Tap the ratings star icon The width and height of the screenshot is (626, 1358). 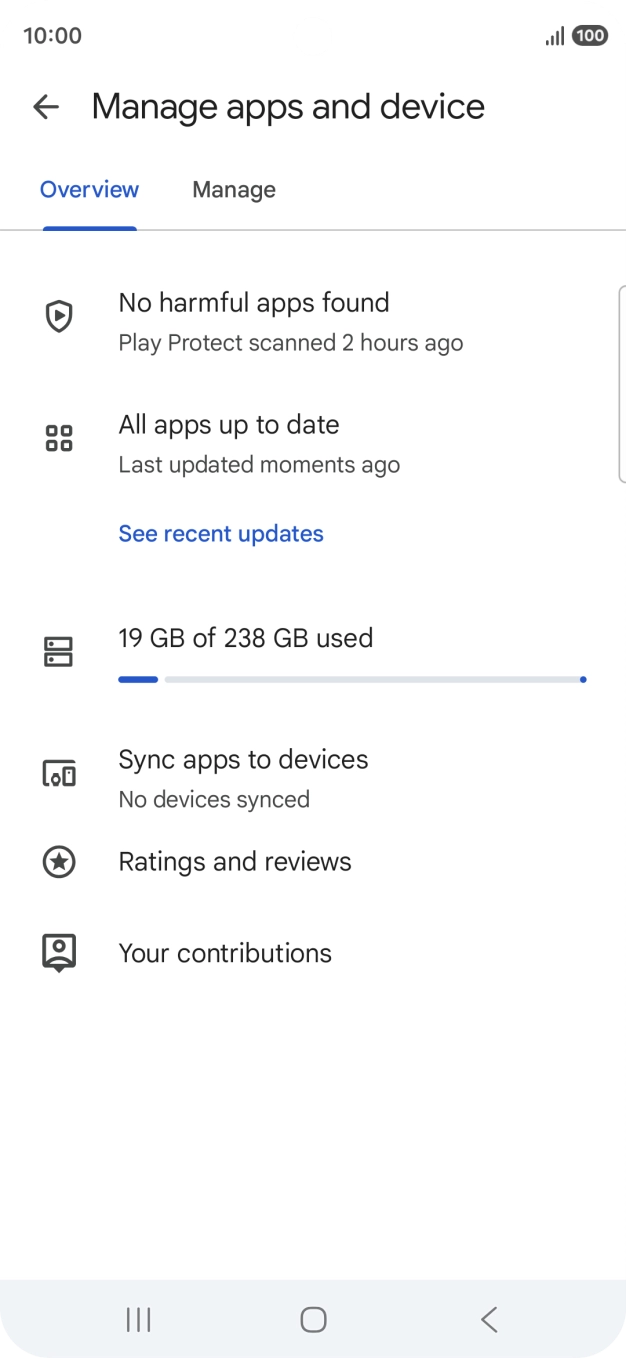(x=59, y=861)
